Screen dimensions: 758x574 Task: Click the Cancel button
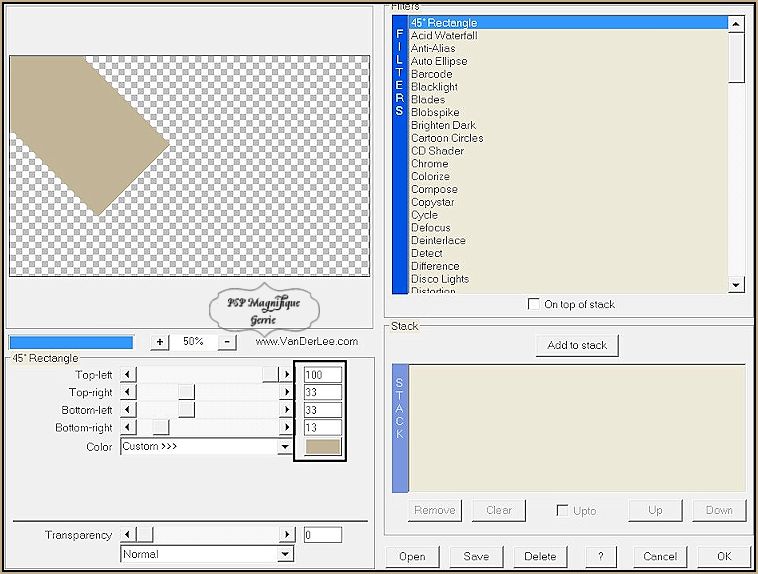pos(660,557)
